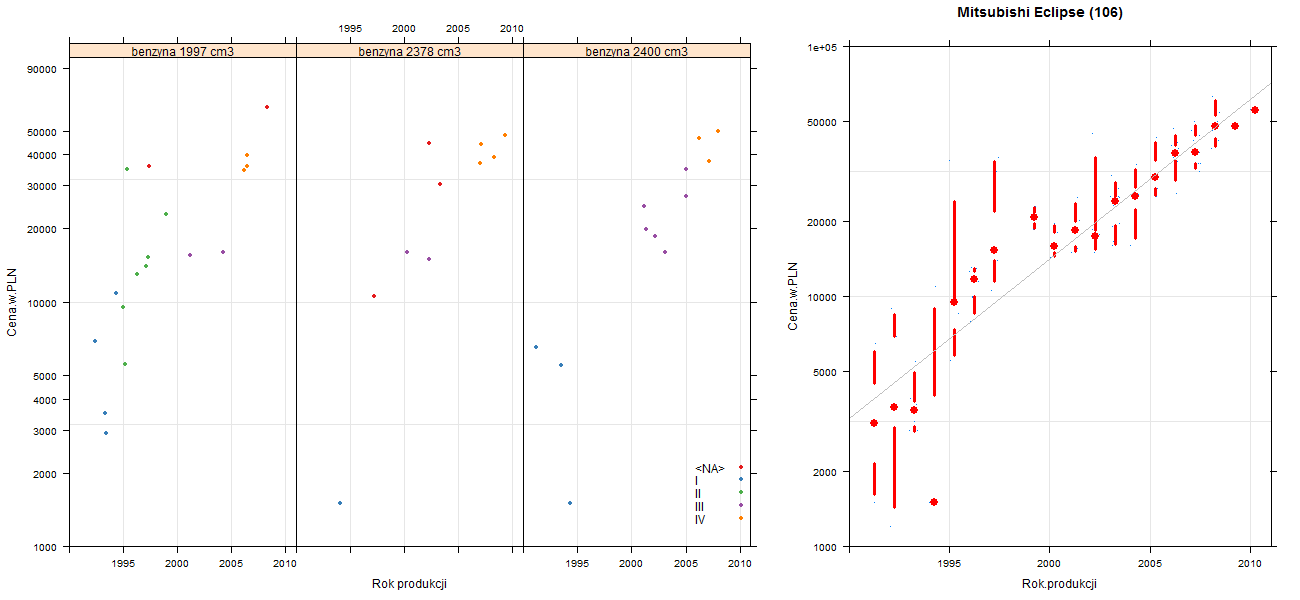Click the Mitsubishi Eclipse (106) chart title

pyautogui.click(x=1039, y=13)
